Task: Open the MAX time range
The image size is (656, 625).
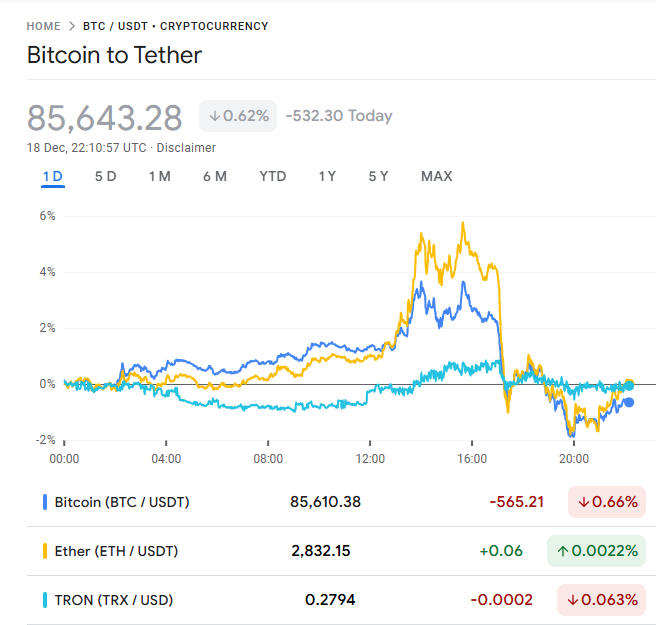Action: (x=436, y=177)
